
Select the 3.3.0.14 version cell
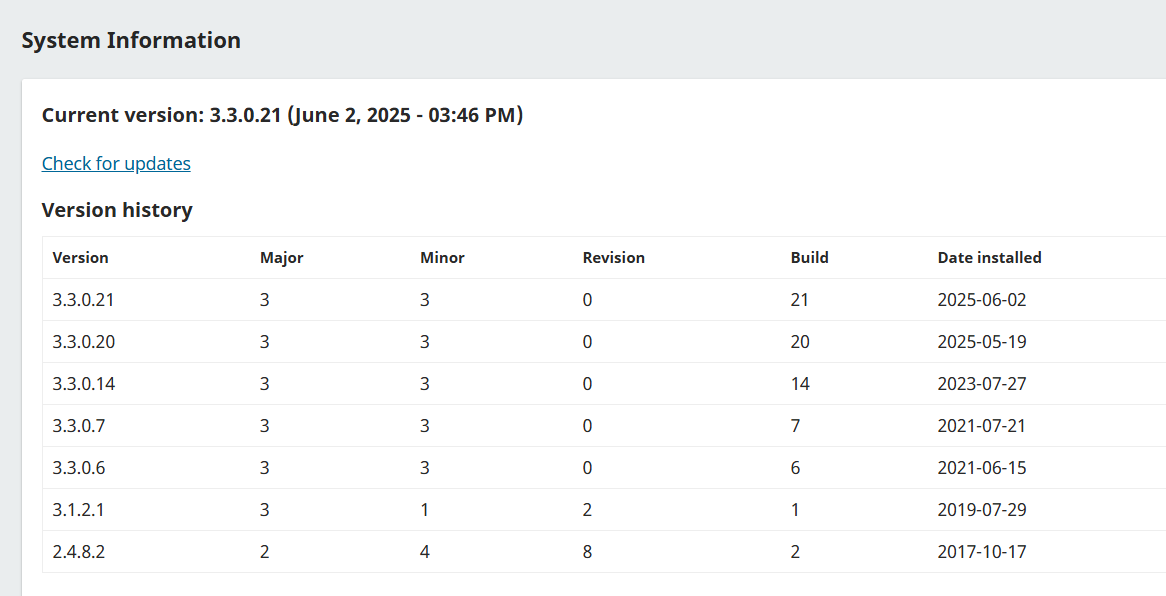pos(83,383)
